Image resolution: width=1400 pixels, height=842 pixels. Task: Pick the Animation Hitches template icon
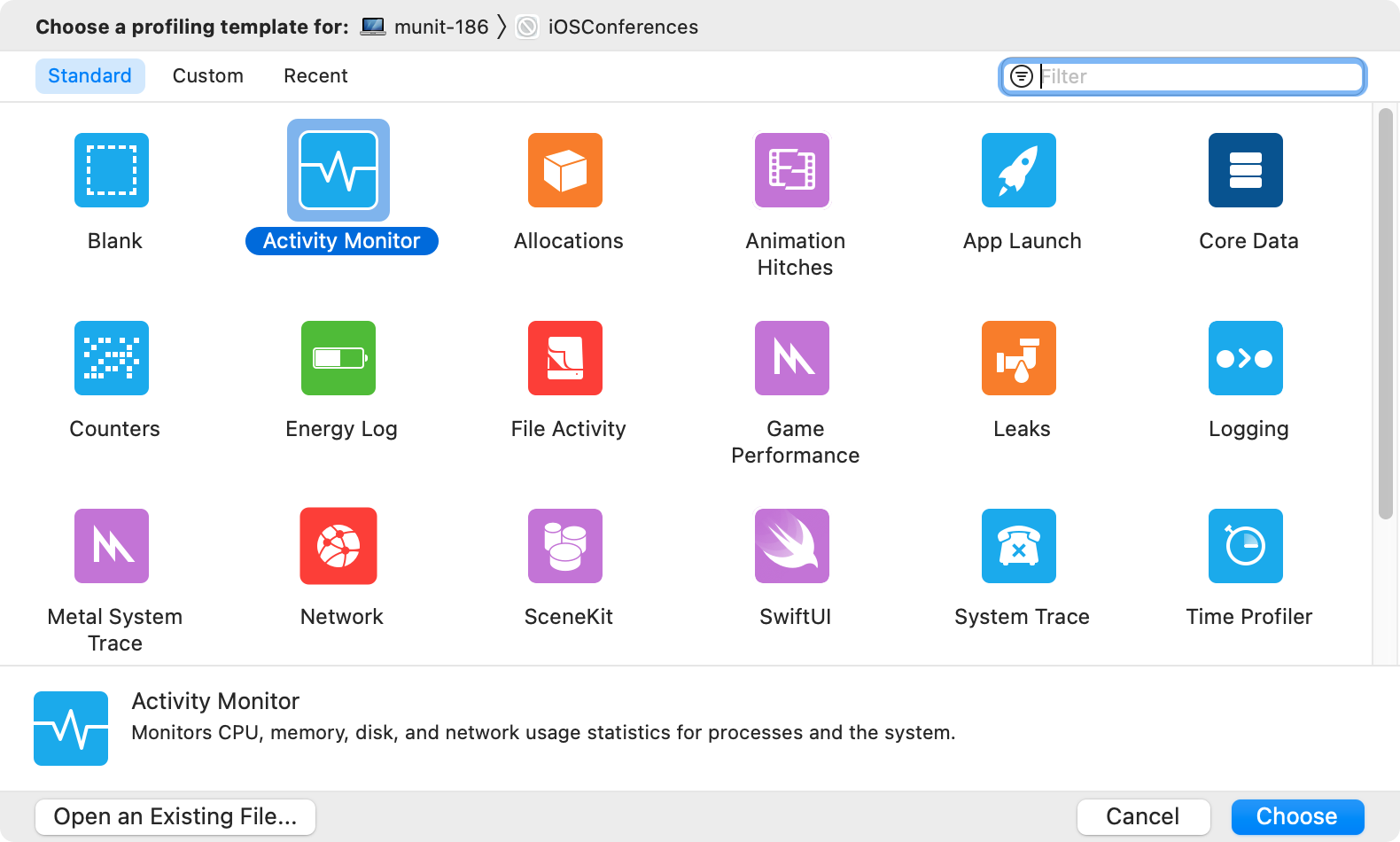792,170
